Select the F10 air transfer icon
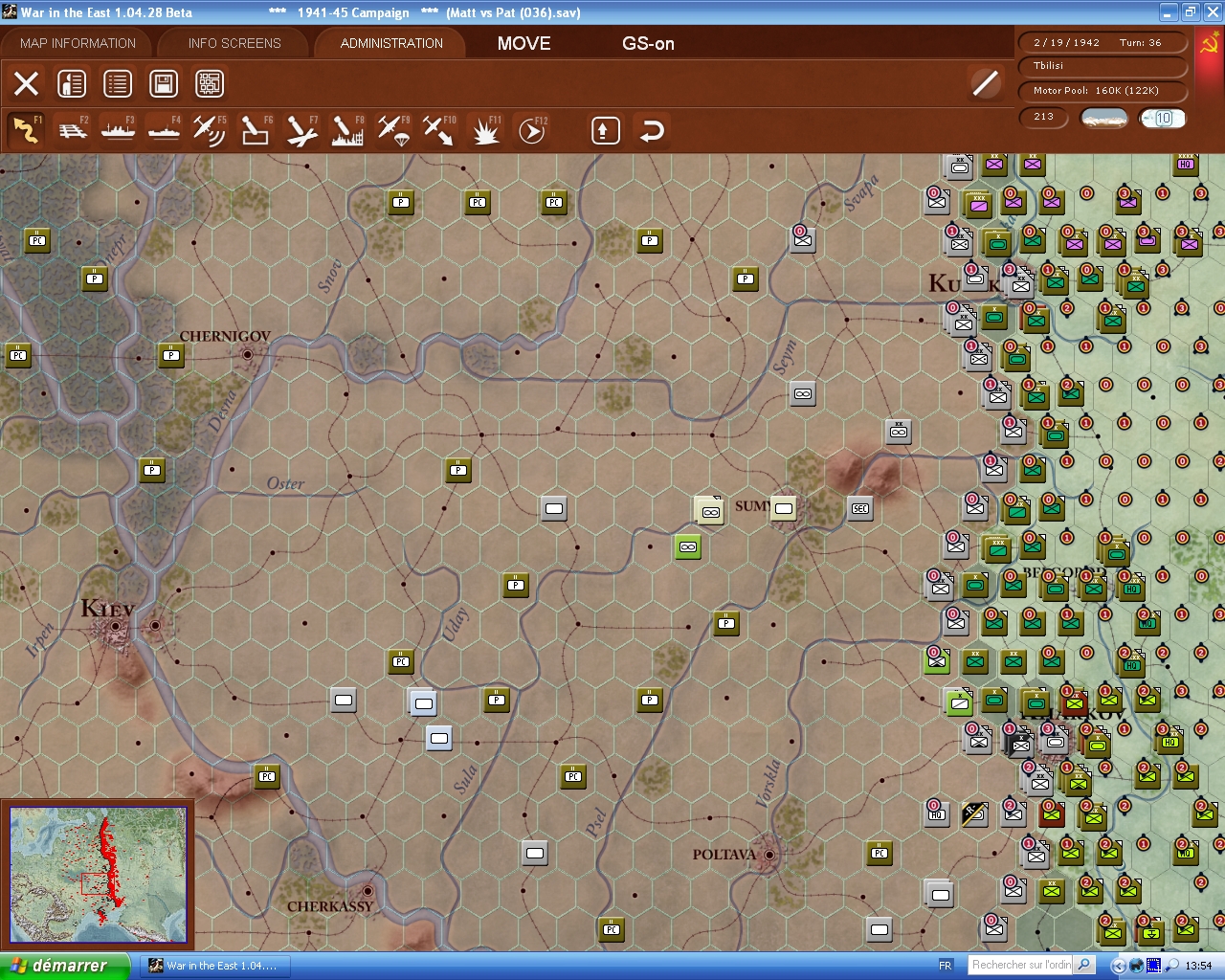Screen dimensions: 1225x980 [439, 130]
